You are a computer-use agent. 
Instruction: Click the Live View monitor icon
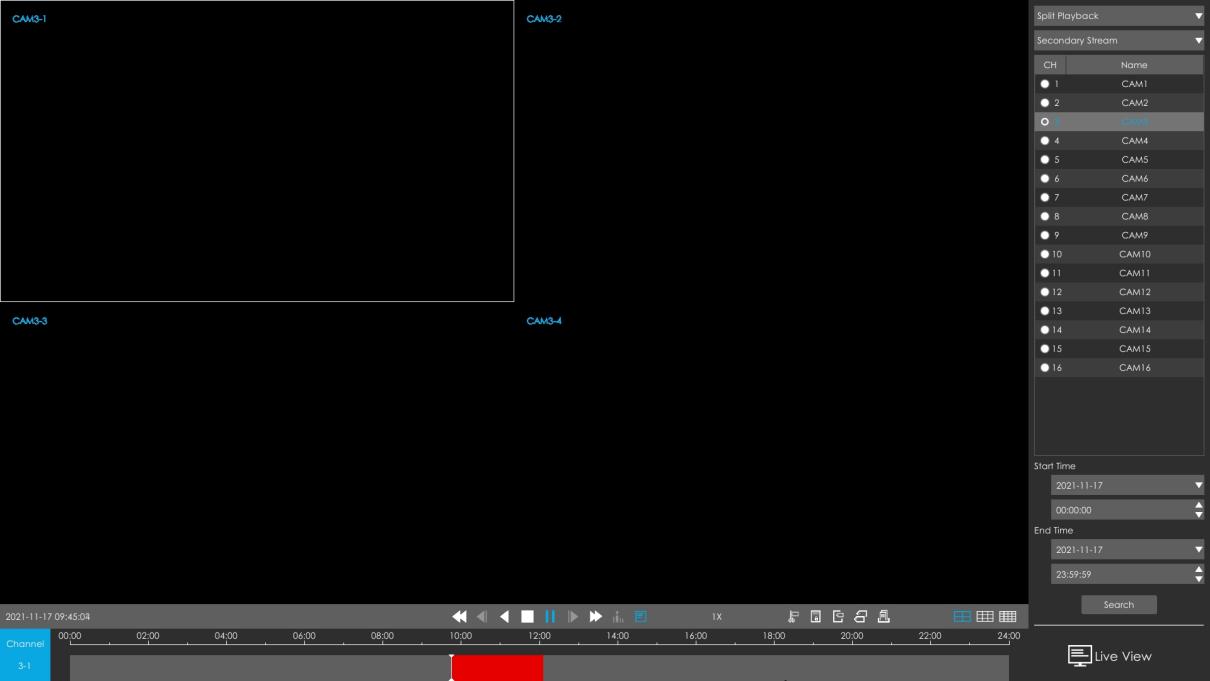(x=1079, y=656)
